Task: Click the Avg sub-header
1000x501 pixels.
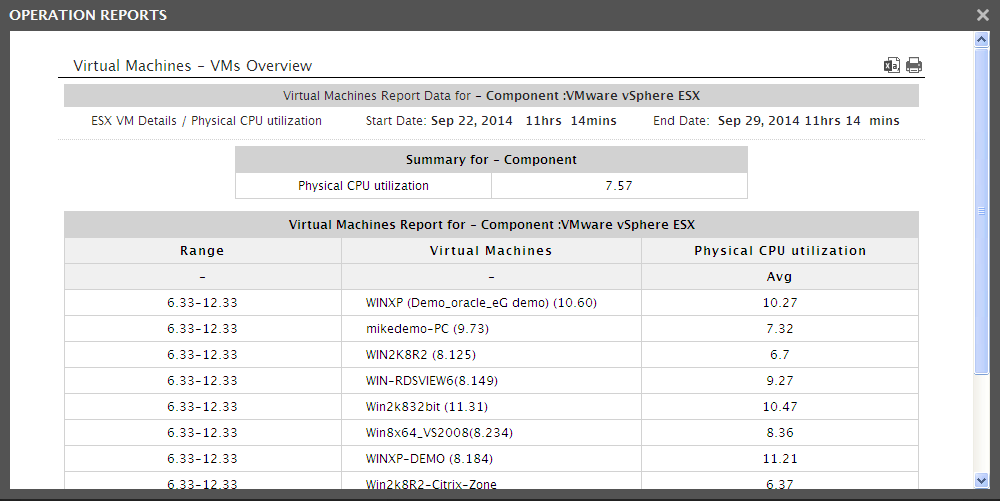Action: pyautogui.click(x=780, y=277)
